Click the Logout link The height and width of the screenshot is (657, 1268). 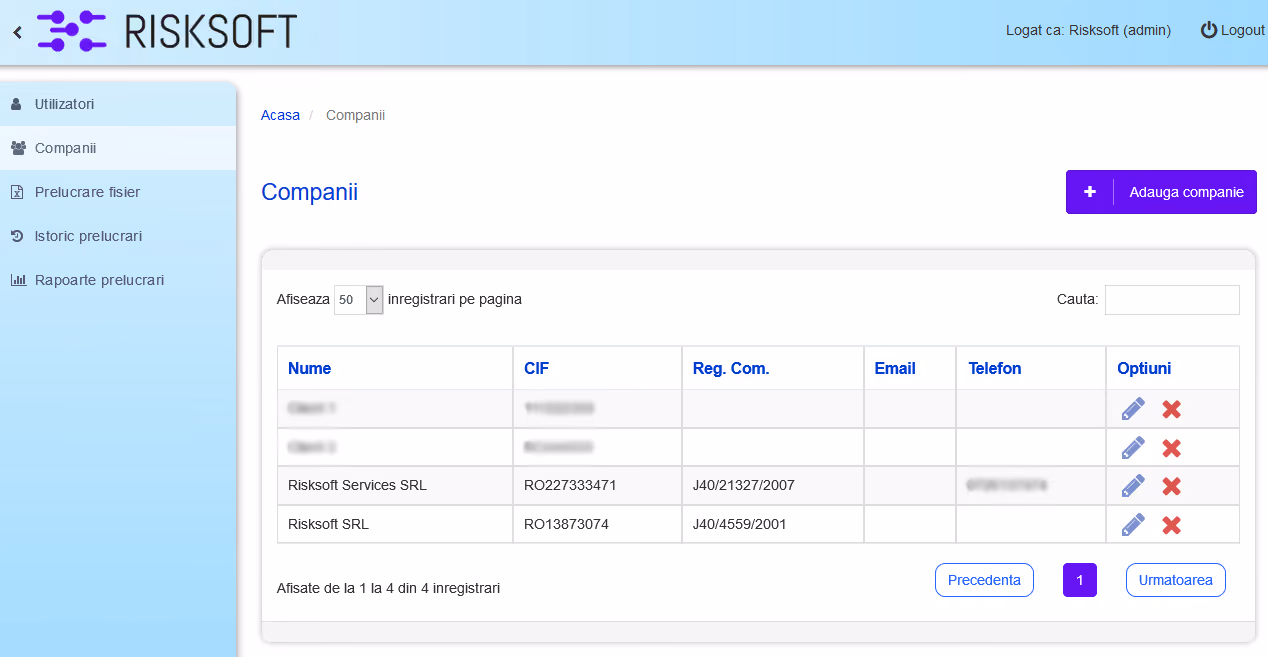[x=1233, y=30]
